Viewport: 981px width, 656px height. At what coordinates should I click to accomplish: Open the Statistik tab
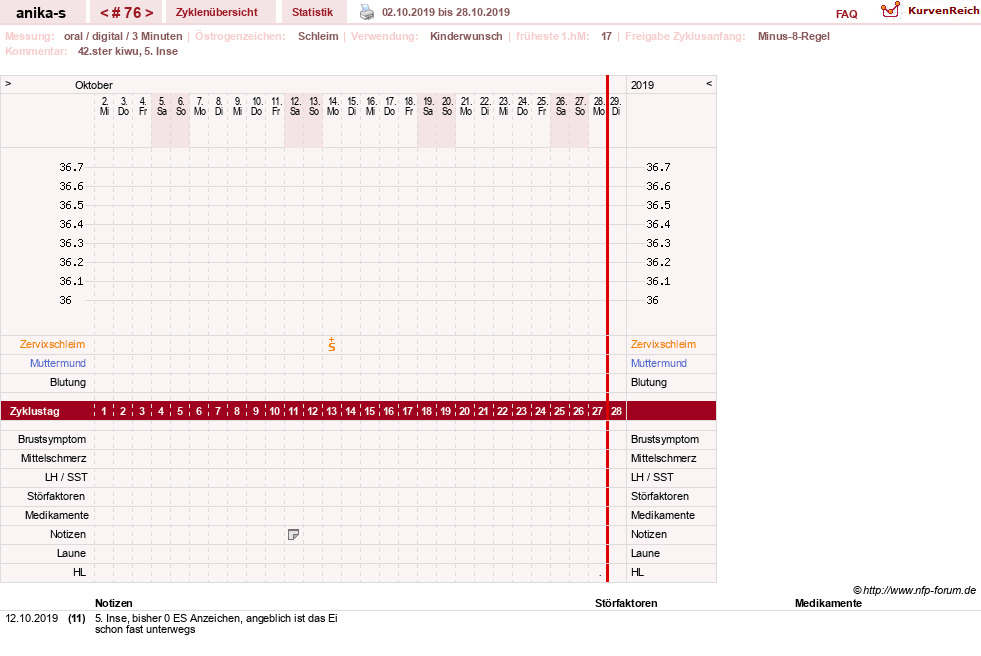[x=312, y=13]
